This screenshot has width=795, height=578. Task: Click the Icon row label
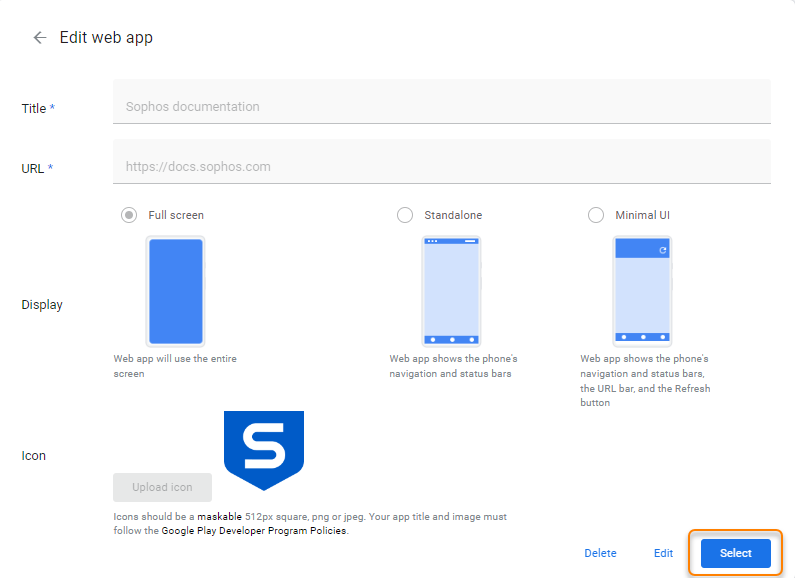click(x=34, y=456)
